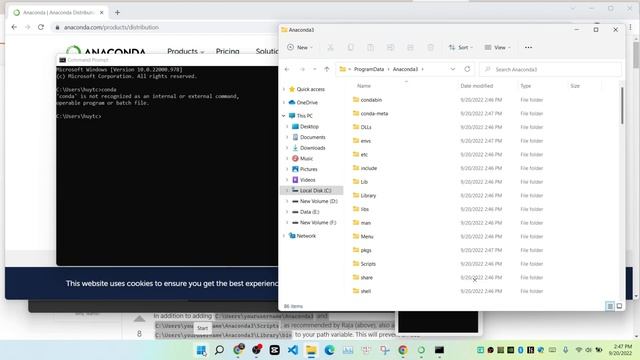Click the microphone tray icon
640x360 pixels.
[566, 350]
